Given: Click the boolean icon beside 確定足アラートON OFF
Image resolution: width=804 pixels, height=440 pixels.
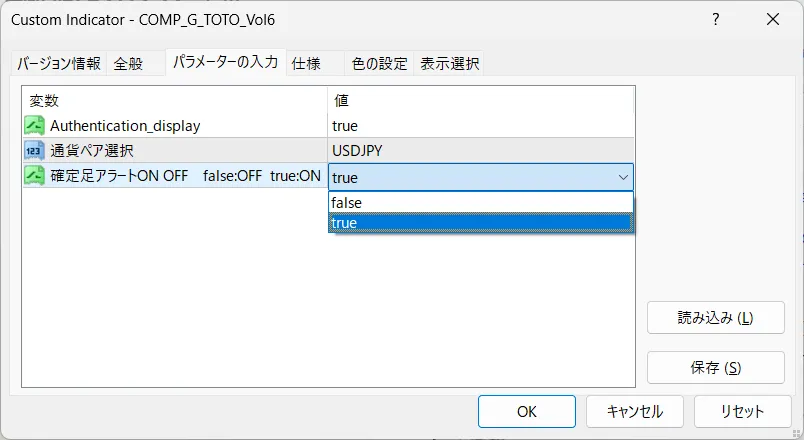Looking at the screenshot, I should [34, 176].
